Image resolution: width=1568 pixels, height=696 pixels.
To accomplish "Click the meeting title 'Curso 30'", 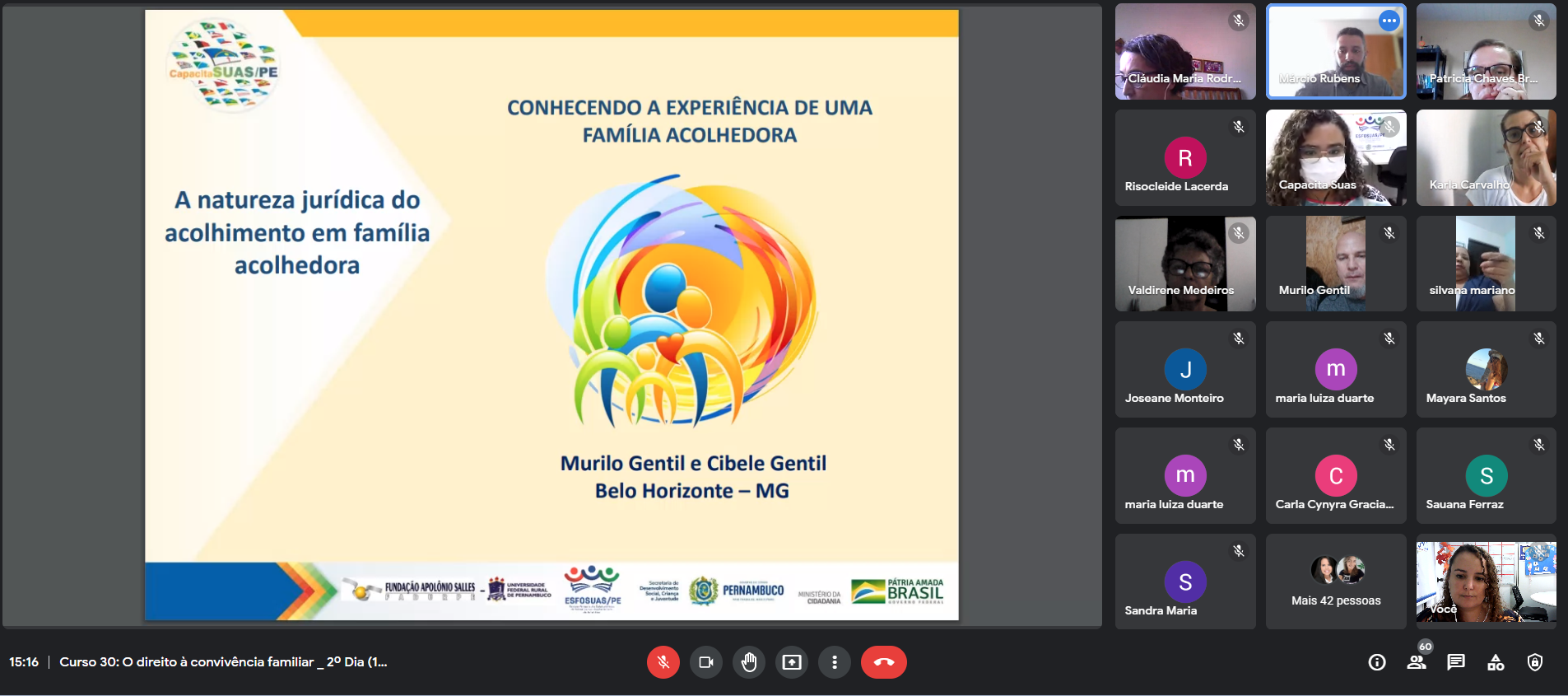I will [223, 662].
